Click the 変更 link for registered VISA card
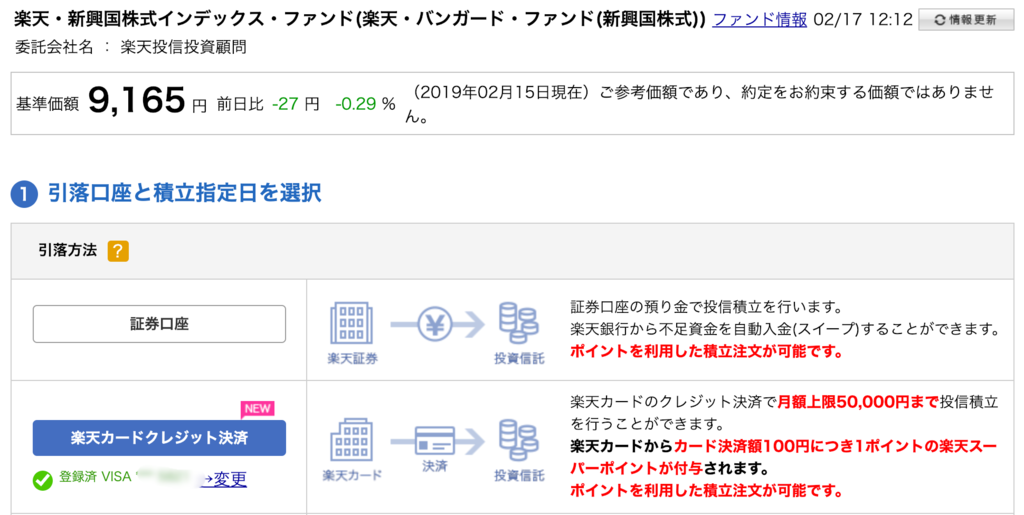The image size is (1024, 515). (x=225, y=480)
